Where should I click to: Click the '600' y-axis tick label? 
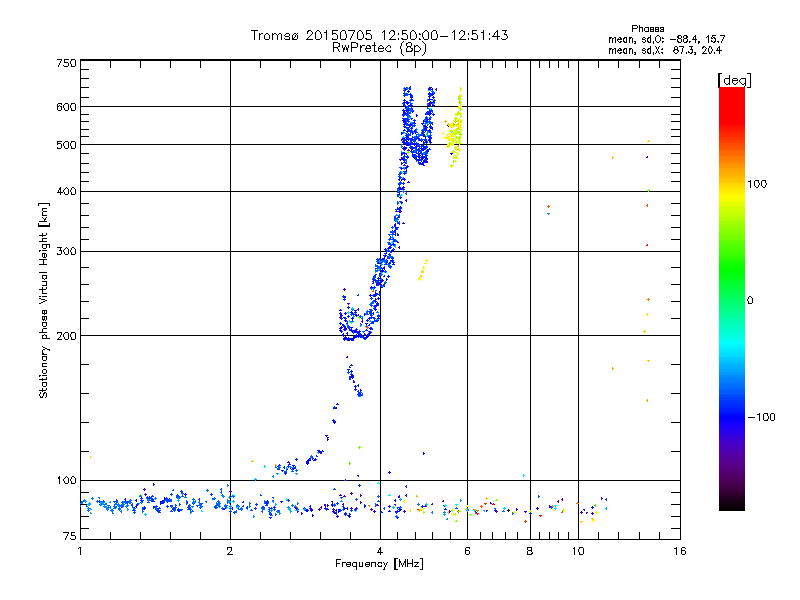point(67,107)
